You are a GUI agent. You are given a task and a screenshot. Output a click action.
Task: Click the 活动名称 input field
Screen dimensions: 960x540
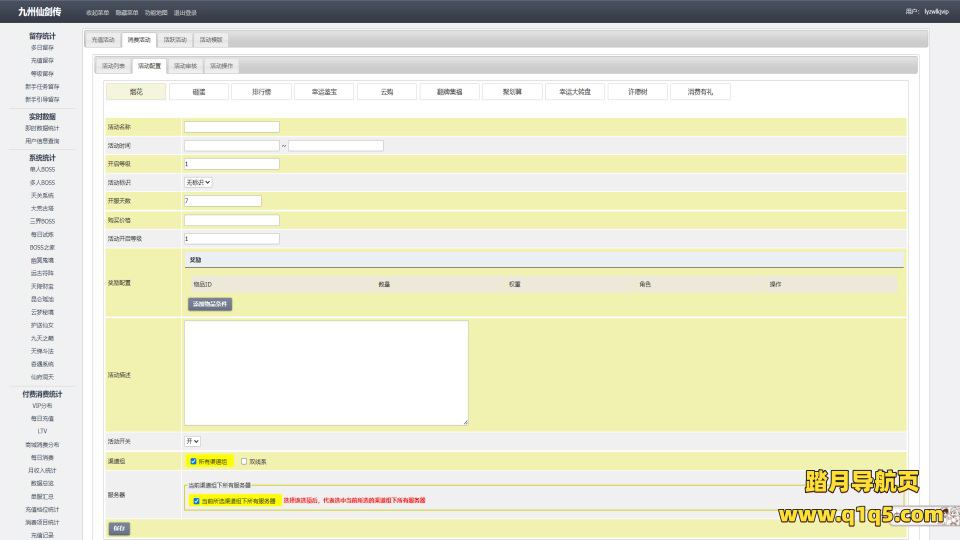232,127
